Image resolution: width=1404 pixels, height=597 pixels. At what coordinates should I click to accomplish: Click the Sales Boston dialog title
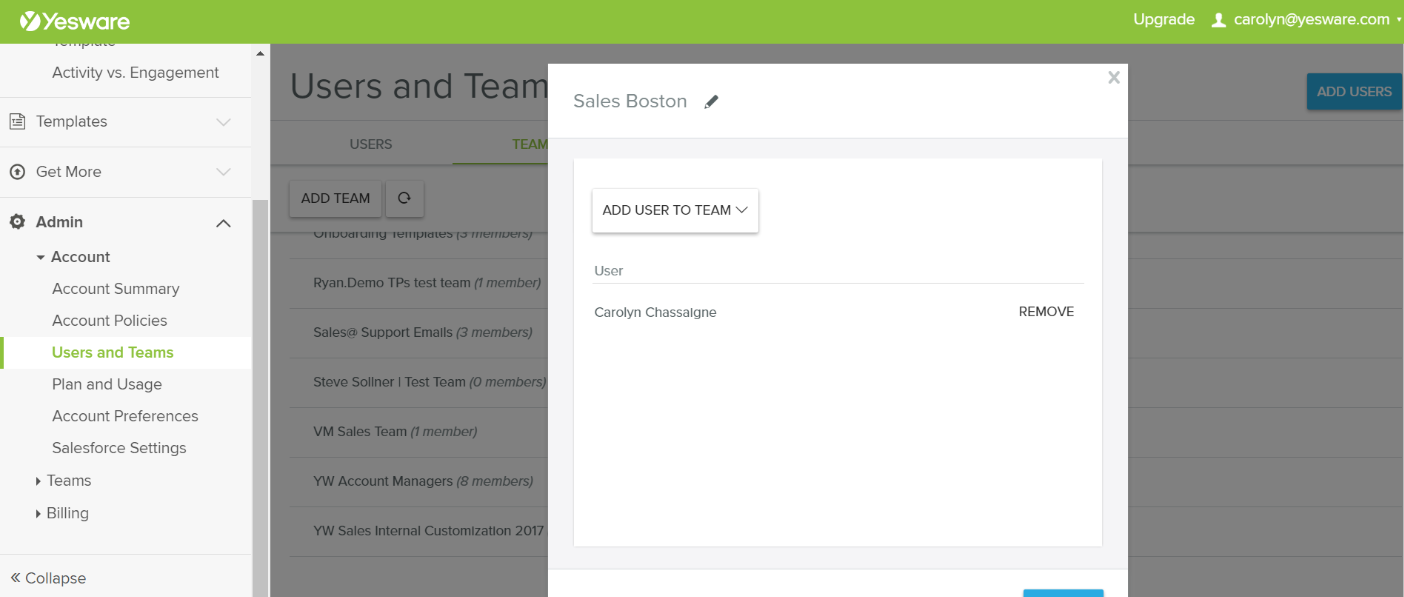coord(630,101)
